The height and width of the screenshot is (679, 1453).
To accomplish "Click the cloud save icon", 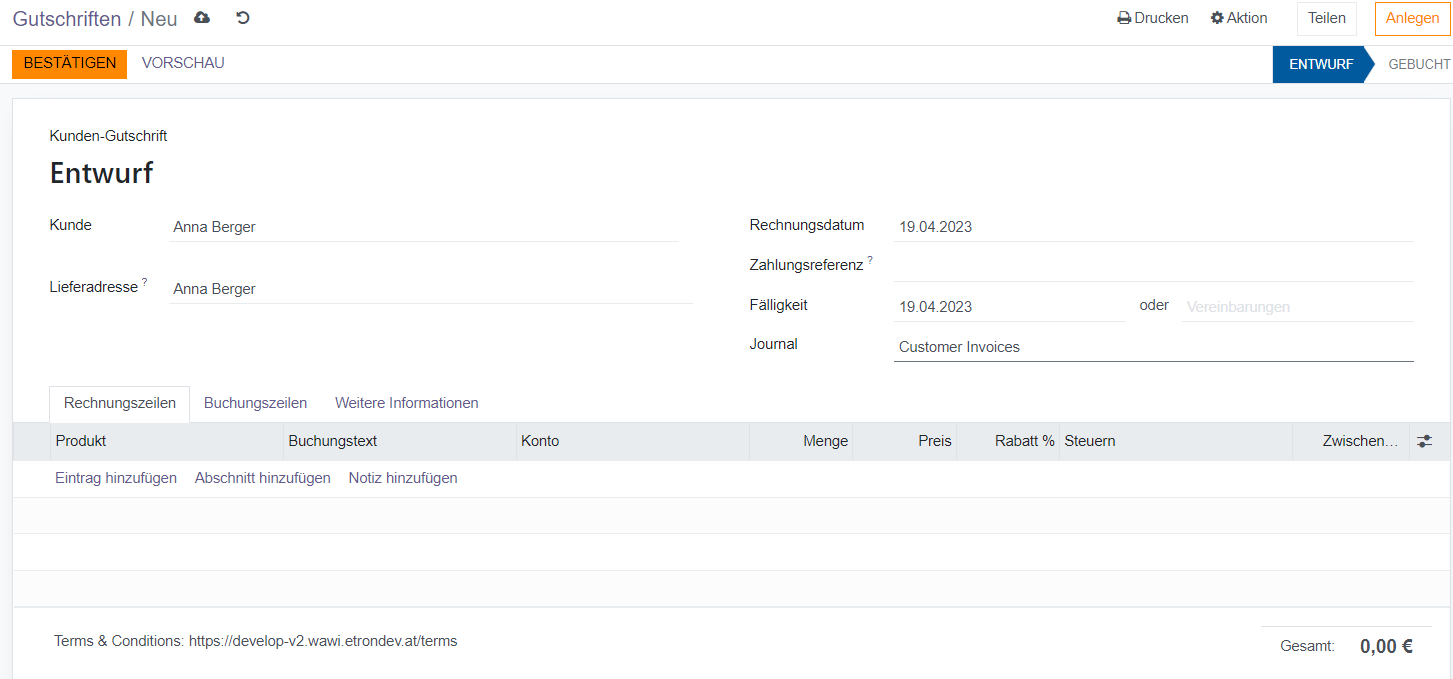I will point(202,18).
